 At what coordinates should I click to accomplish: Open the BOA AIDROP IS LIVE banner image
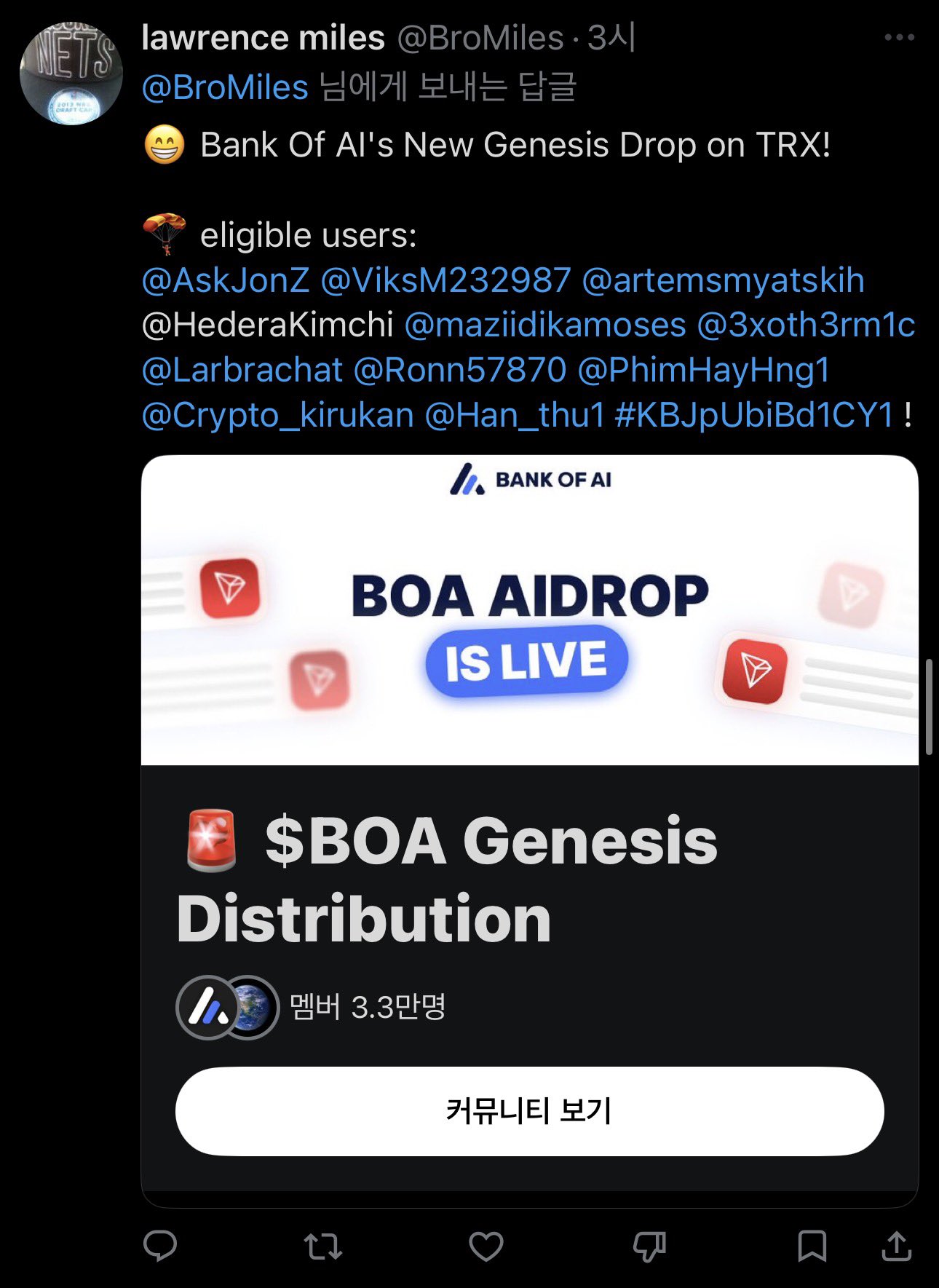tap(530, 610)
